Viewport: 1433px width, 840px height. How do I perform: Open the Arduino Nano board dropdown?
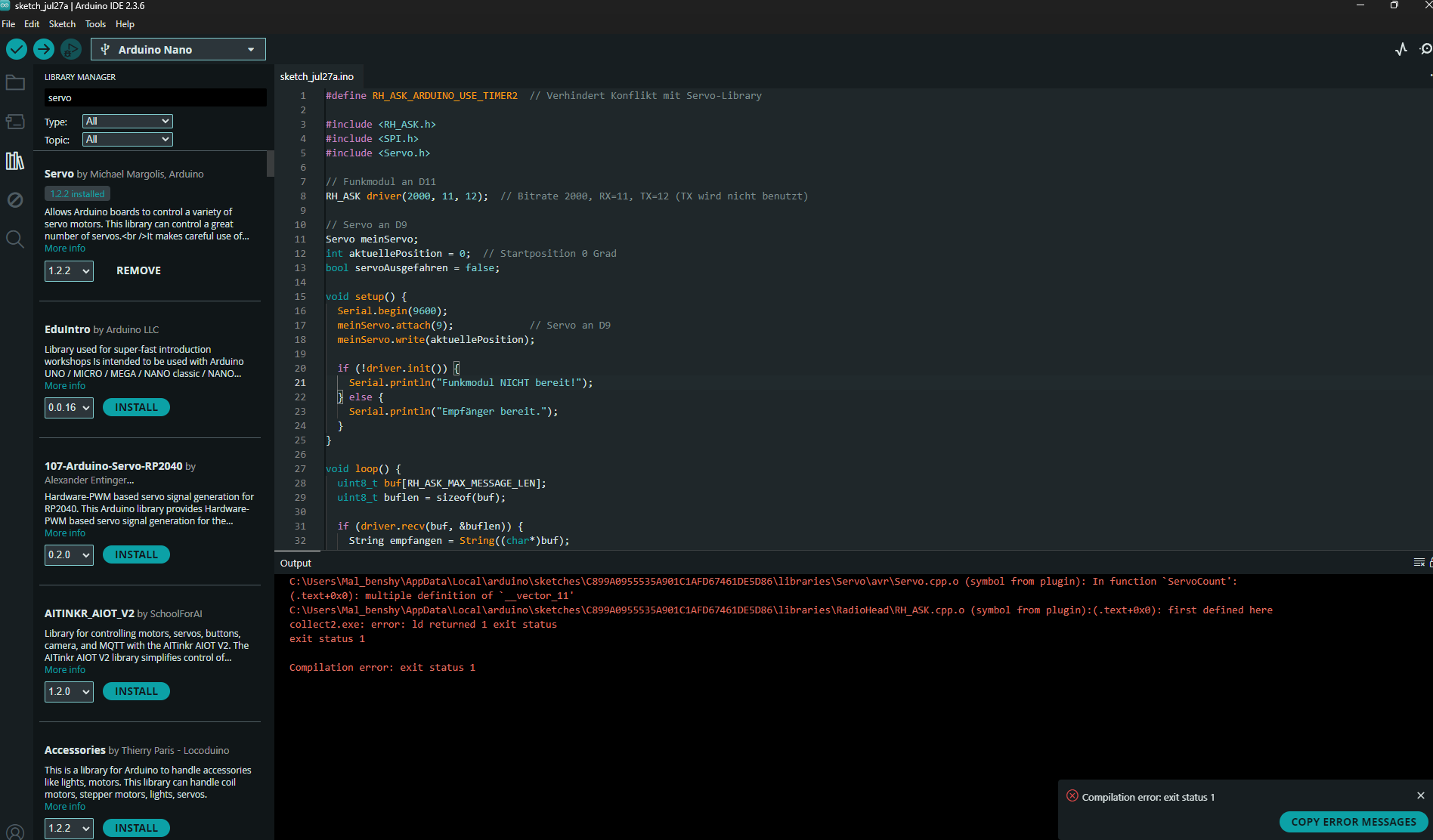click(x=178, y=49)
